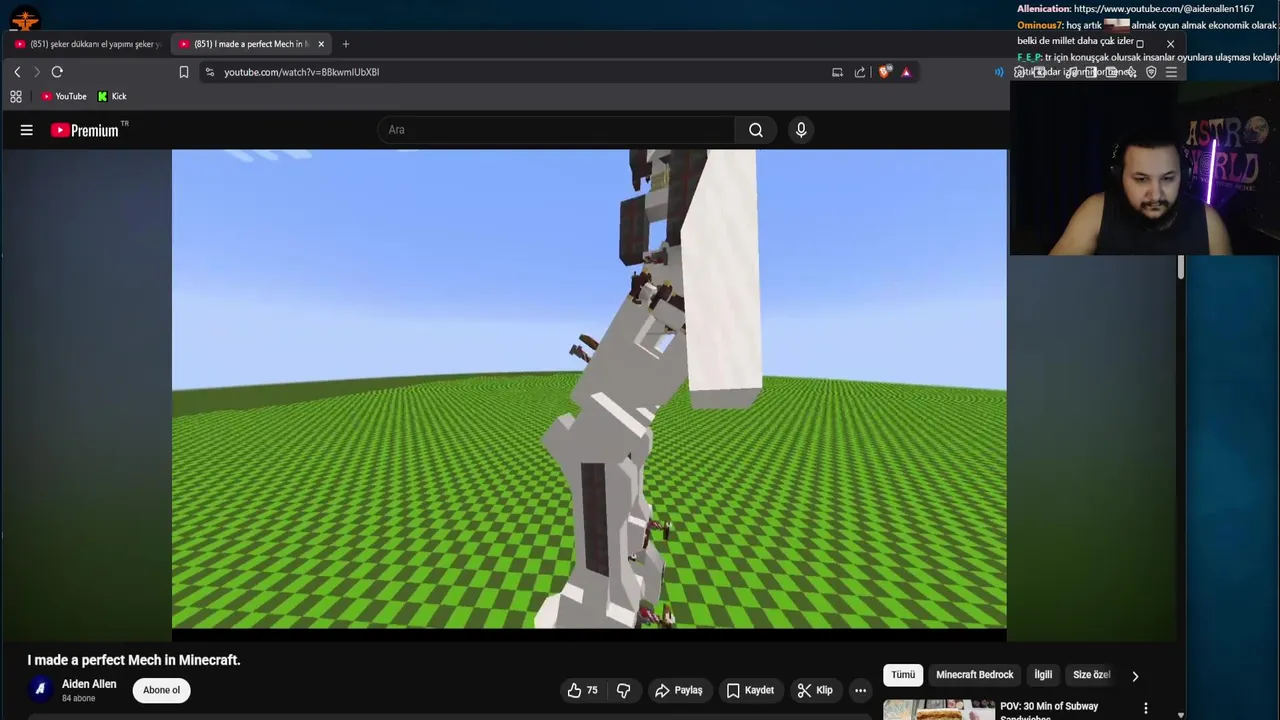Click Ominous7 chat message username

tap(1040, 25)
